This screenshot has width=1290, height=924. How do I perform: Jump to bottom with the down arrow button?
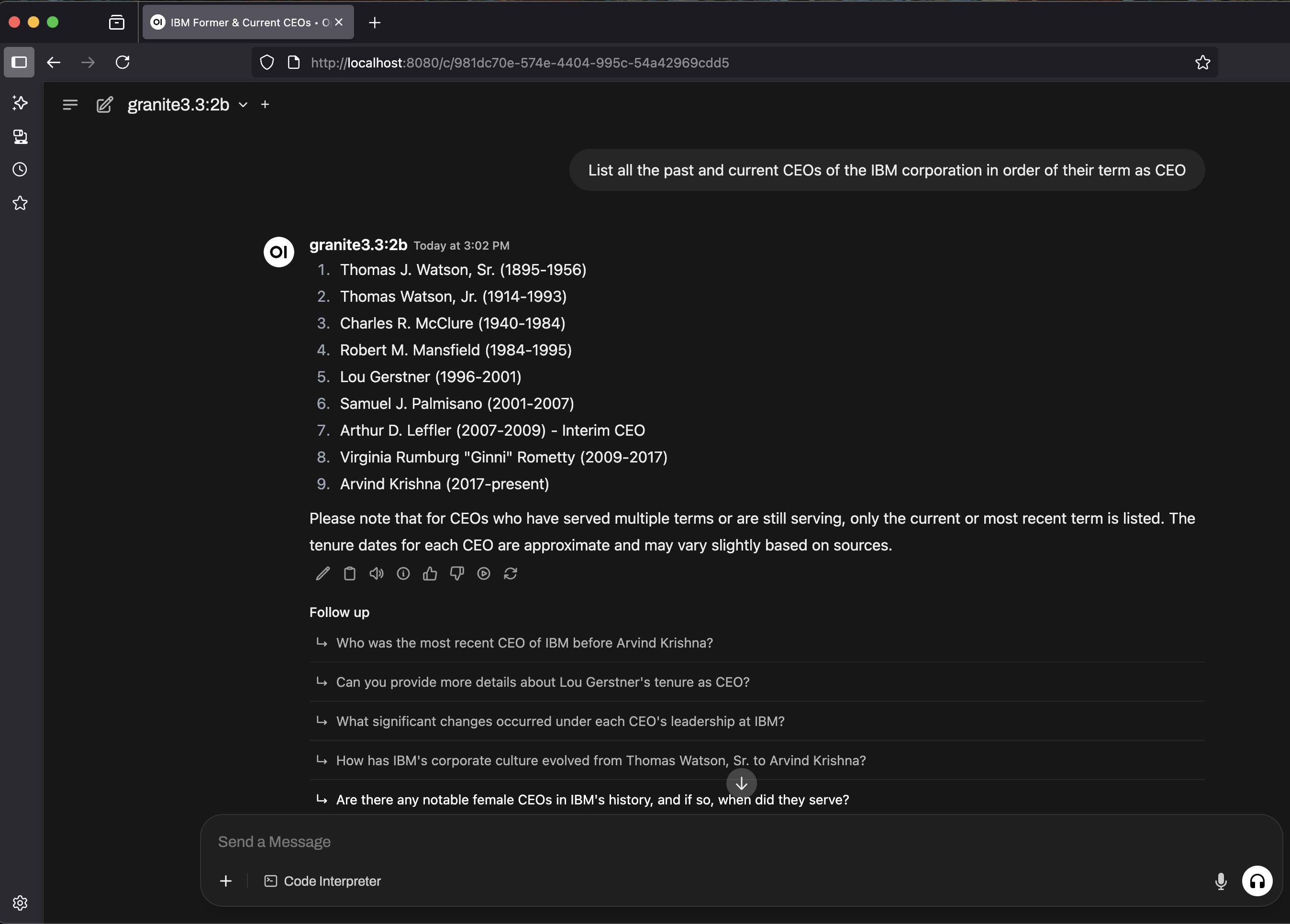[x=741, y=783]
